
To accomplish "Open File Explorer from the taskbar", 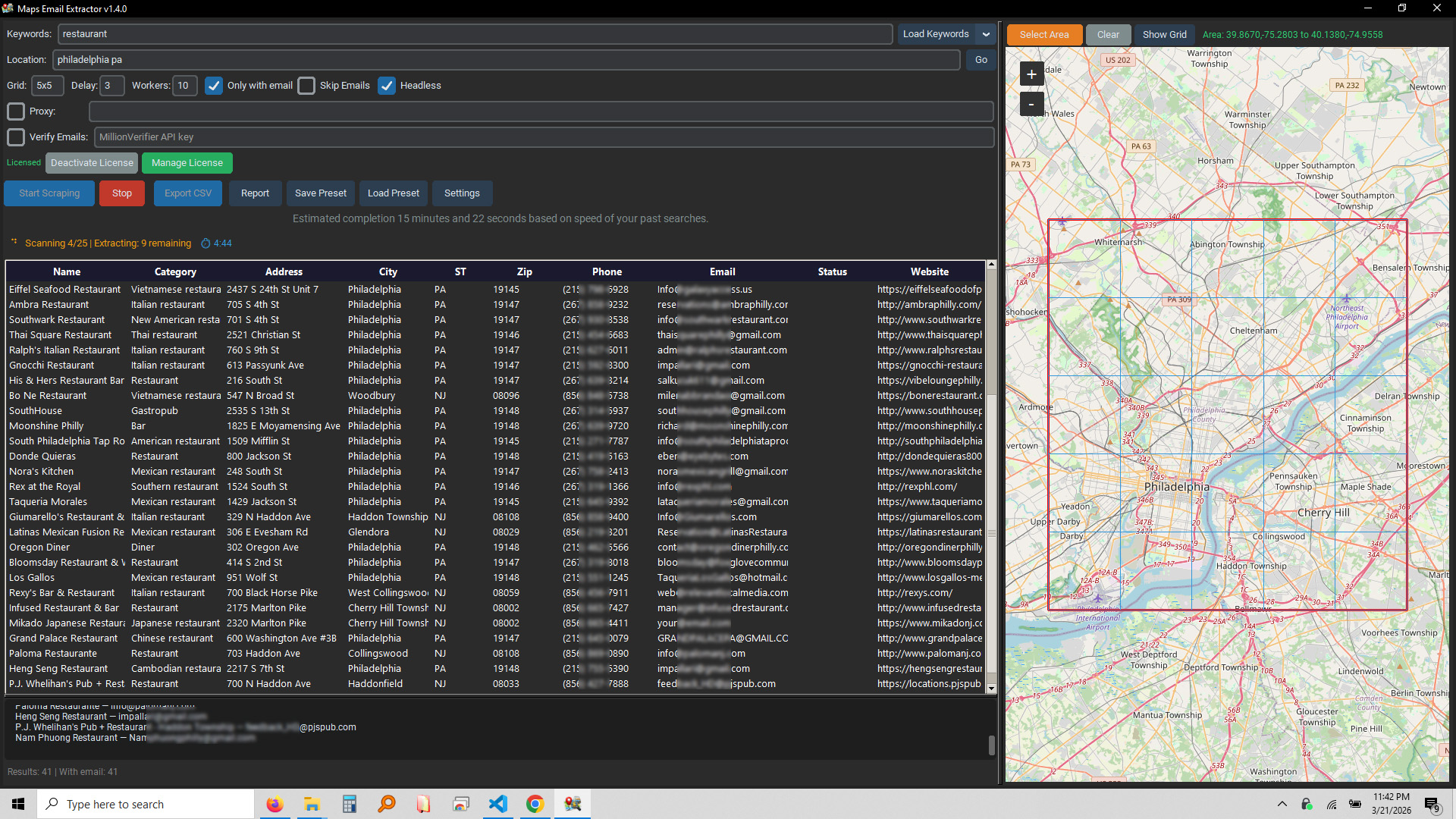I will [312, 804].
